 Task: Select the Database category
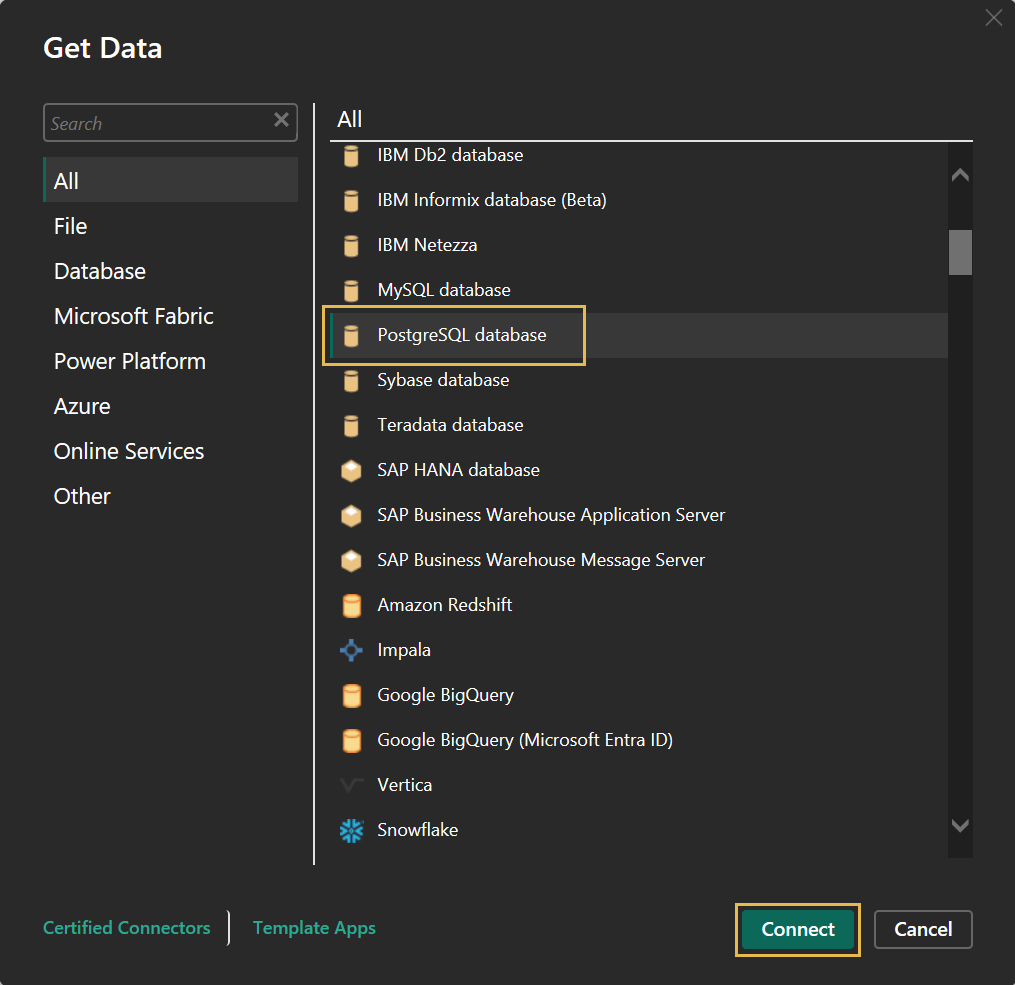coord(171,271)
